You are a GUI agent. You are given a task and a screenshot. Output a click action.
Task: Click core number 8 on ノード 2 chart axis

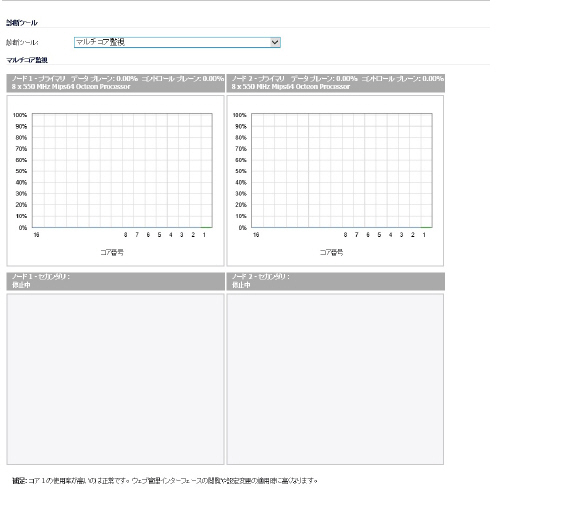(x=345, y=235)
